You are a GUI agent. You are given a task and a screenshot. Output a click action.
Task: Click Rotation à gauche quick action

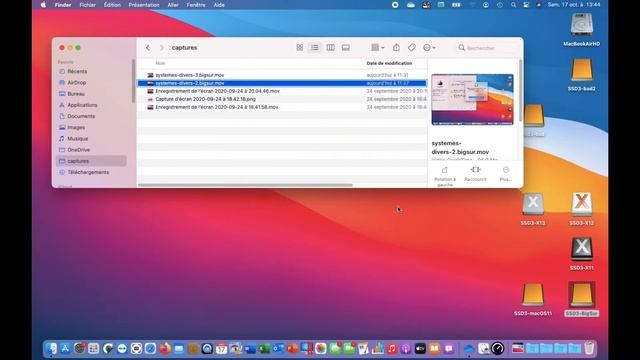(x=444, y=176)
